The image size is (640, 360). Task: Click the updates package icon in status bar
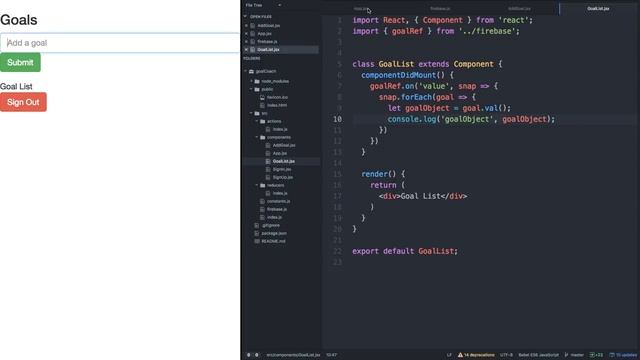click(611, 355)
